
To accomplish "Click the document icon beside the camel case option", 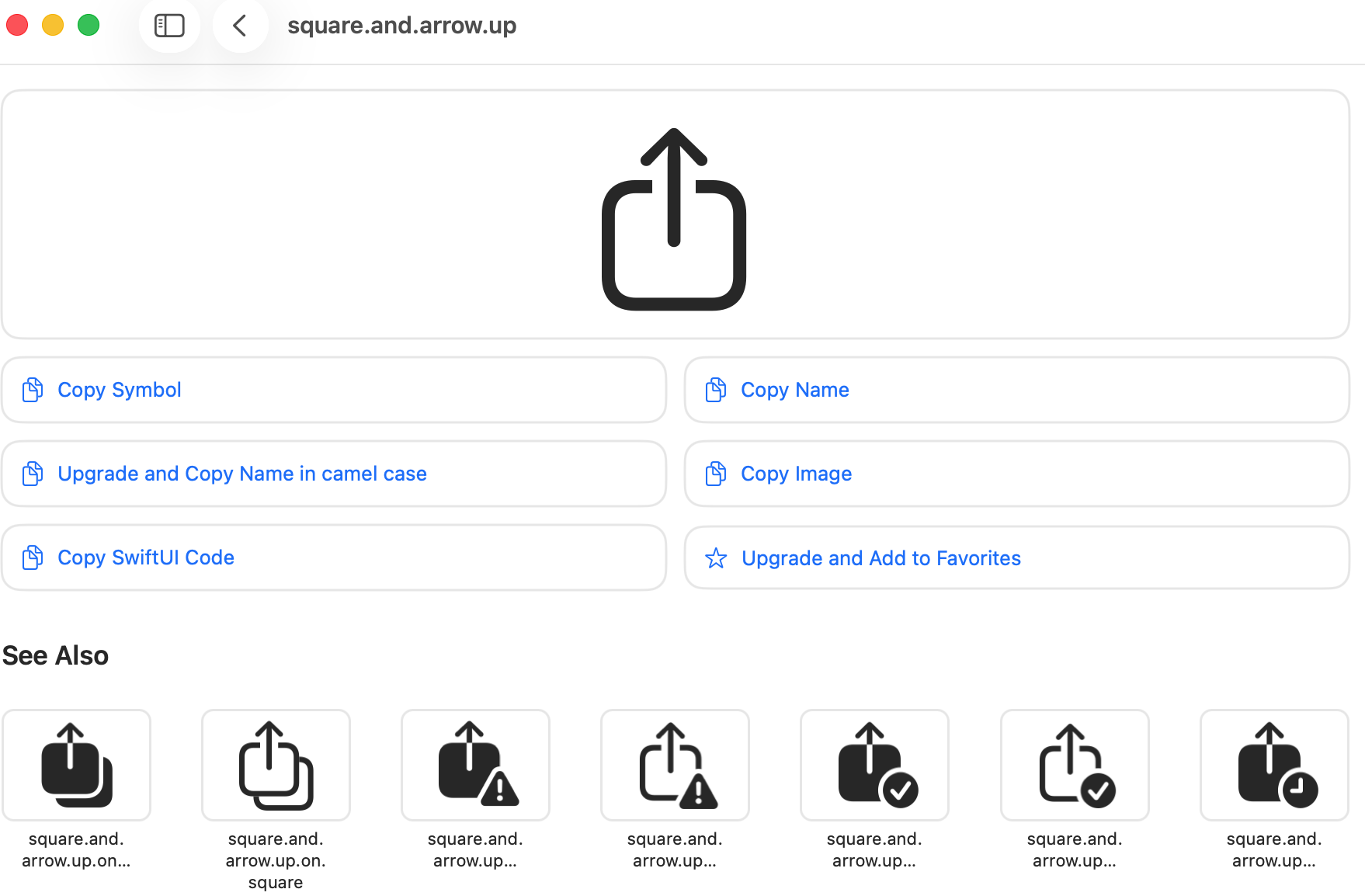I will click(33, 474).
